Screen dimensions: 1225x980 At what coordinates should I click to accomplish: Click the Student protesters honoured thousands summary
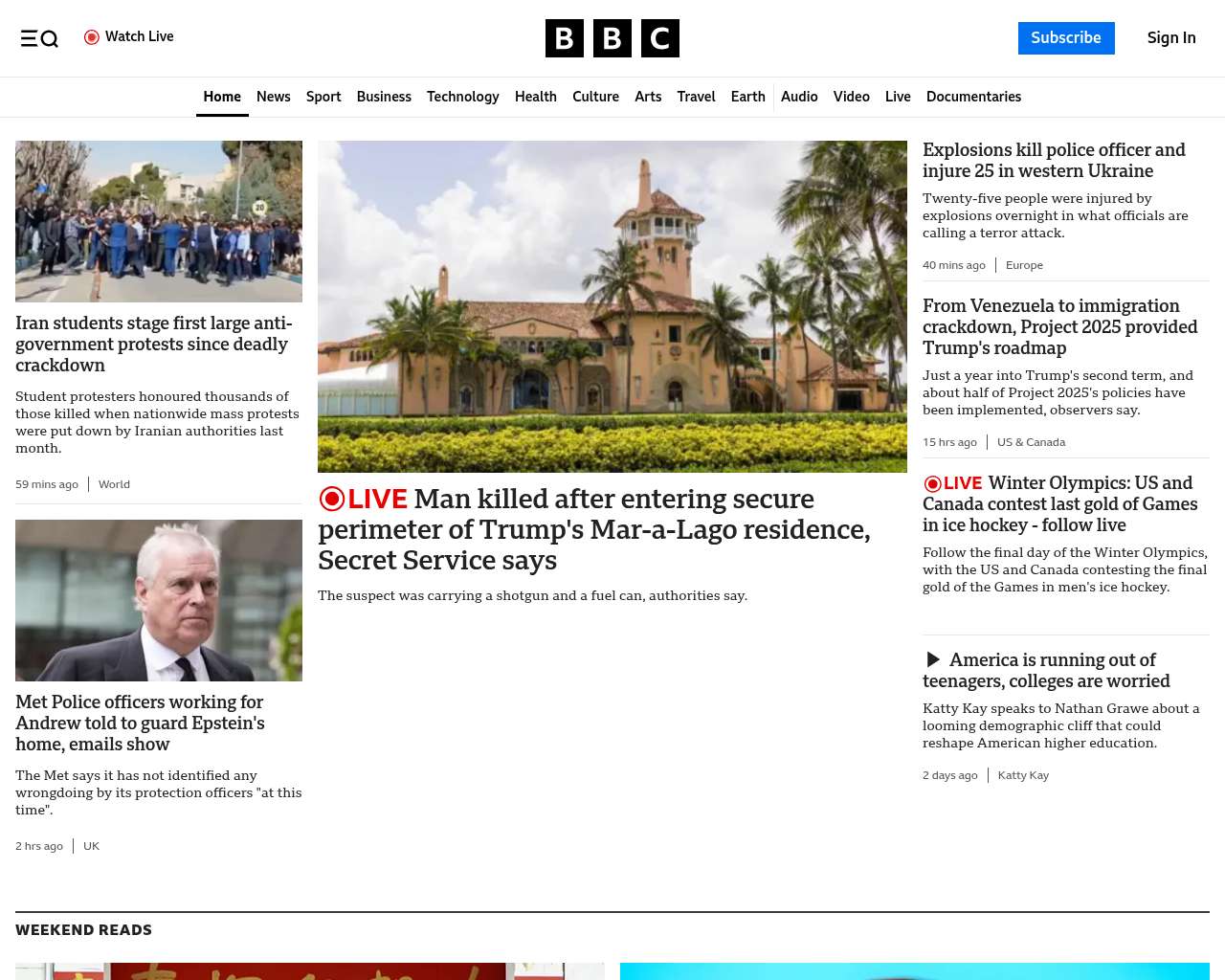tap(157, 422)
